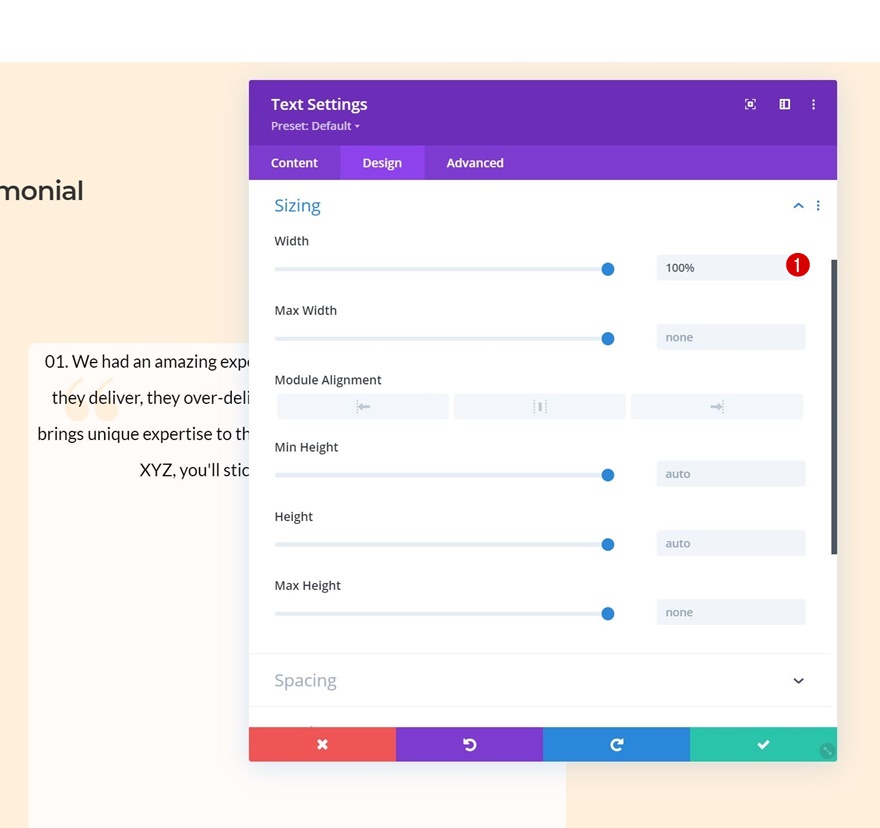Click the settings panel vertical scrollbar
The height and width of the screenshot is (828, 880).
tap(834, 407)
